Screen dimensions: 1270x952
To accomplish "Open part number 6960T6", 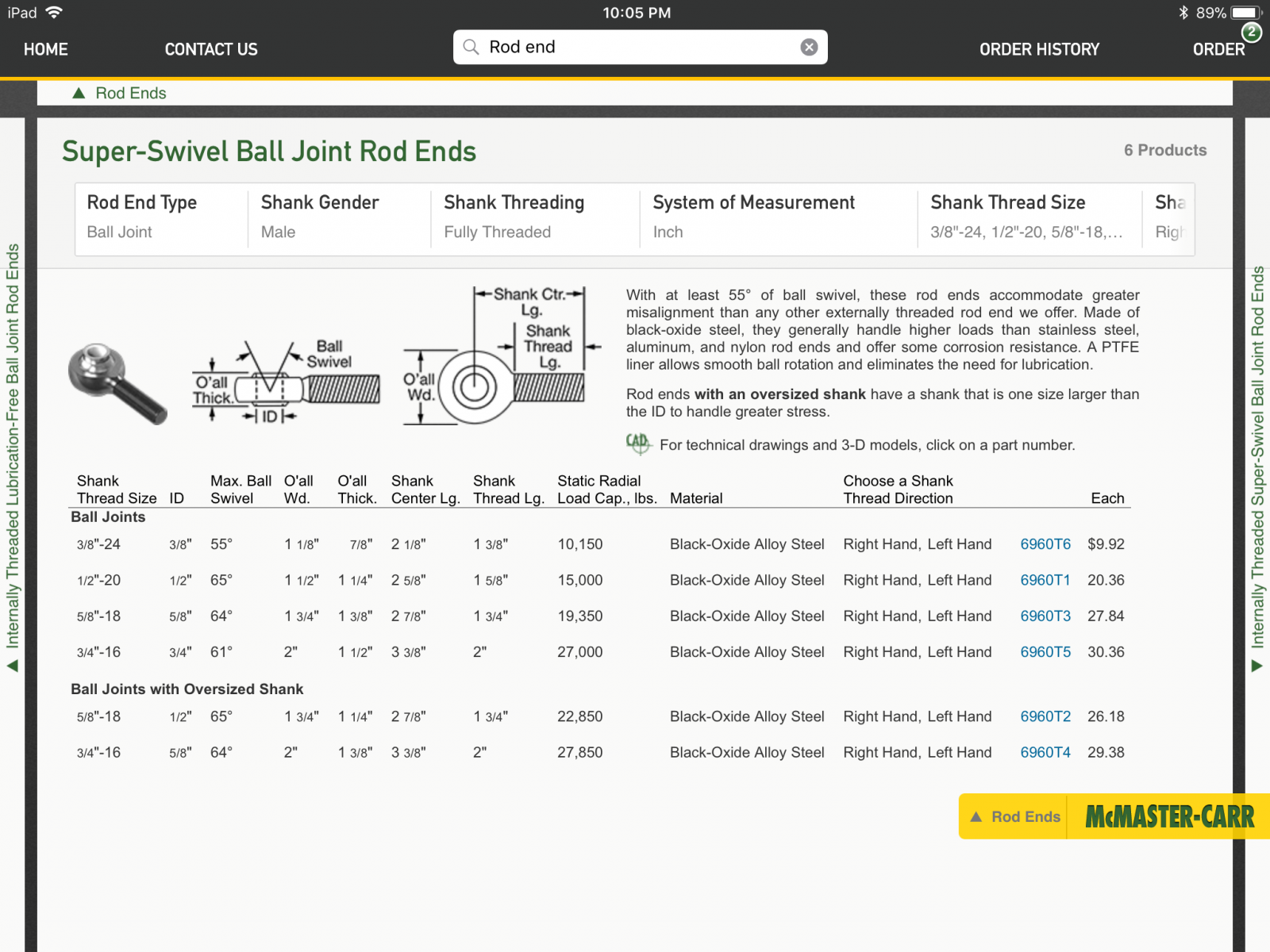I will coord(1045,544).
